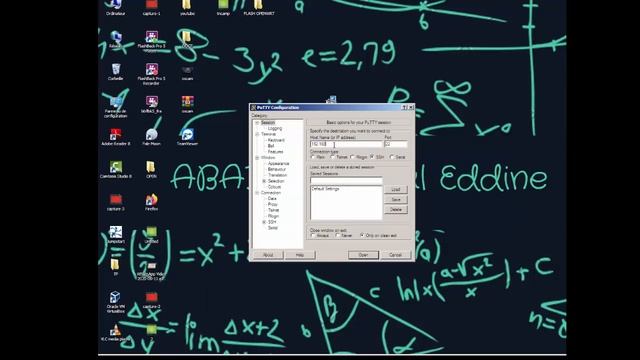
Task: Collapse the Connection tree node
Action: pyautogui.click(x=257, y=193)
